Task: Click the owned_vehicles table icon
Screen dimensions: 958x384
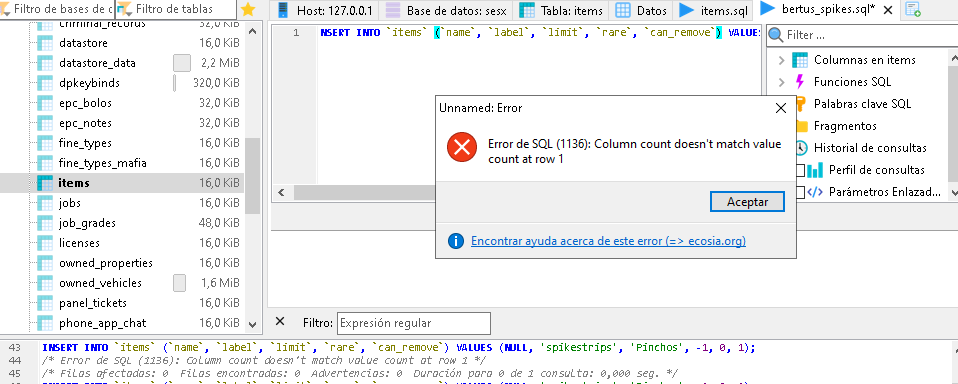Action: point(45,283)
